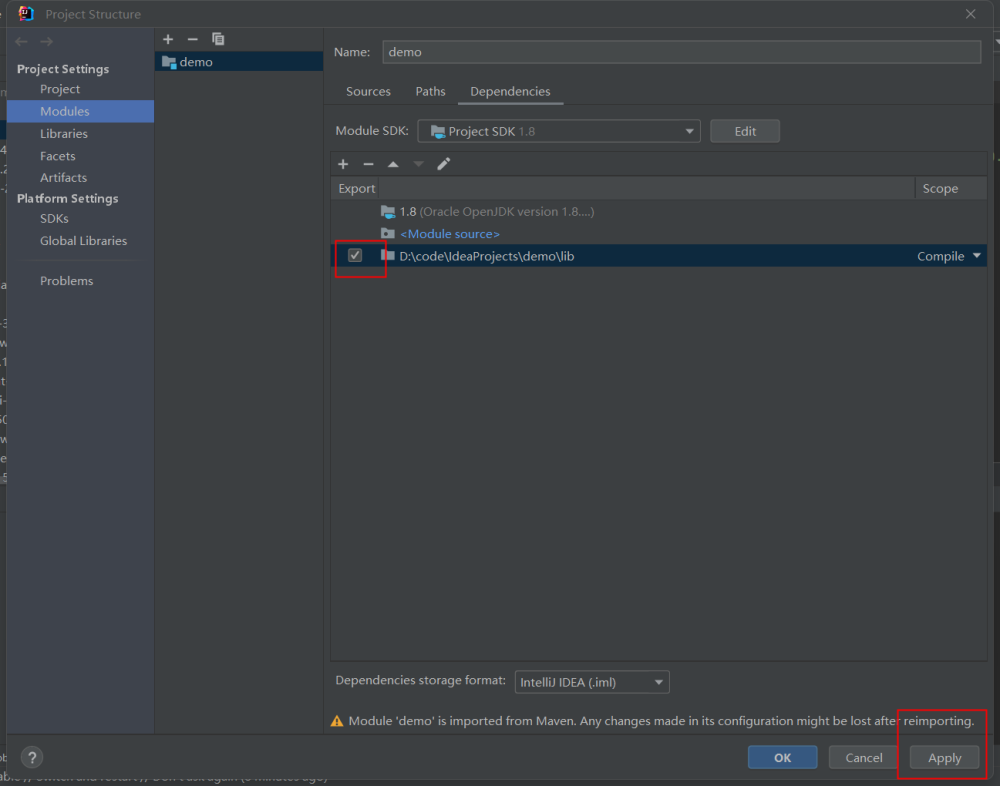Select 1.8 Oracle OpenJDK dependency row
Viewport: 1000px width, 786px height.
[x=659, y=212]
